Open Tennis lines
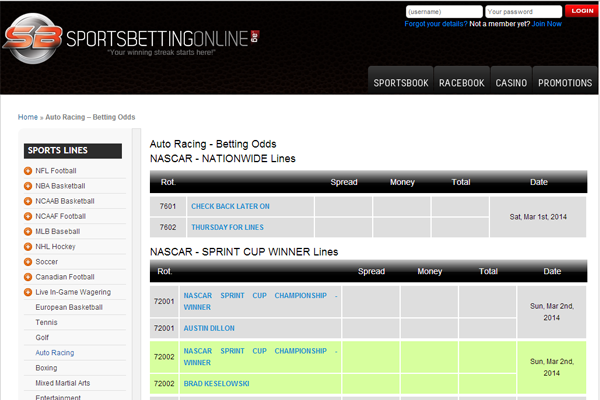The image size is (600, 400). tap(46, 322)
